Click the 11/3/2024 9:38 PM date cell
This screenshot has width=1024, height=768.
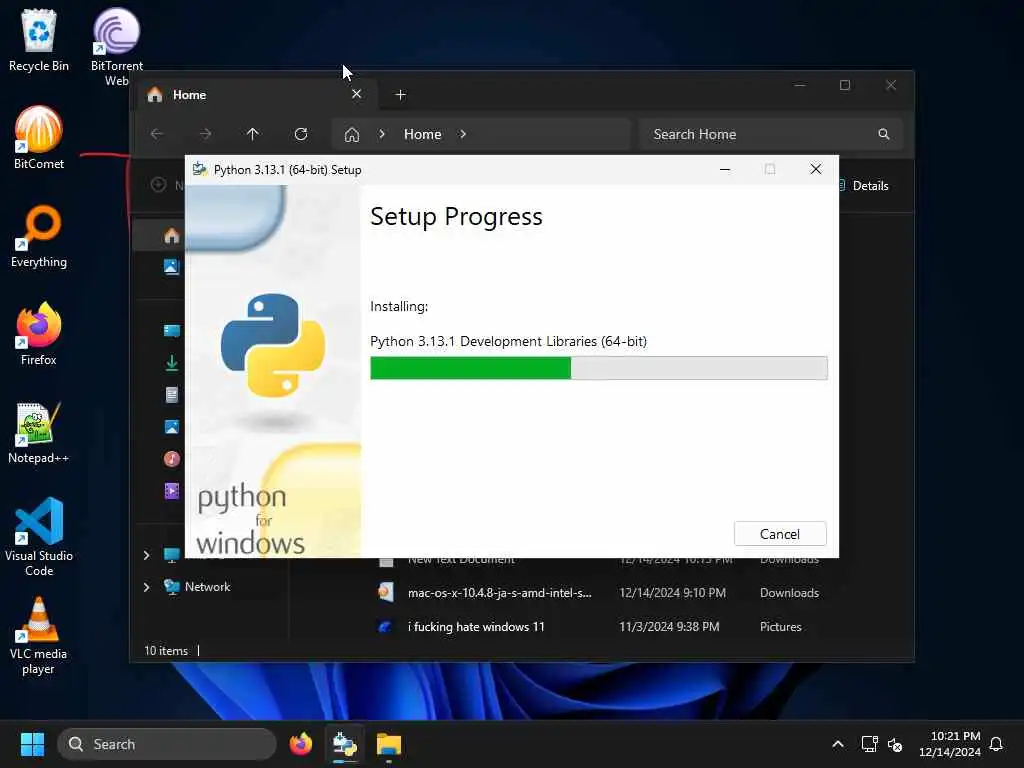(669, 627)
